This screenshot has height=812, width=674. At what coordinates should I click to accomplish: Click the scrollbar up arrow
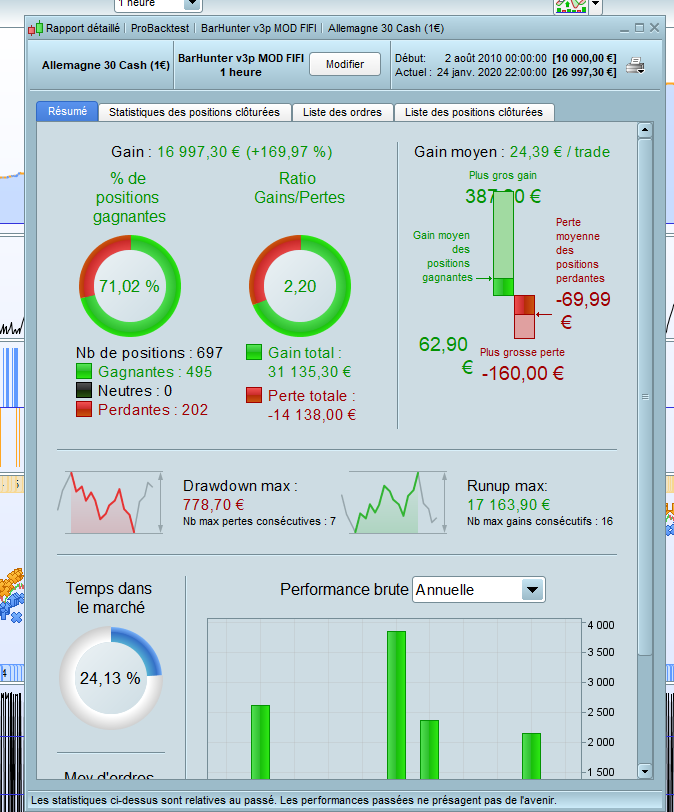point(644,129)
